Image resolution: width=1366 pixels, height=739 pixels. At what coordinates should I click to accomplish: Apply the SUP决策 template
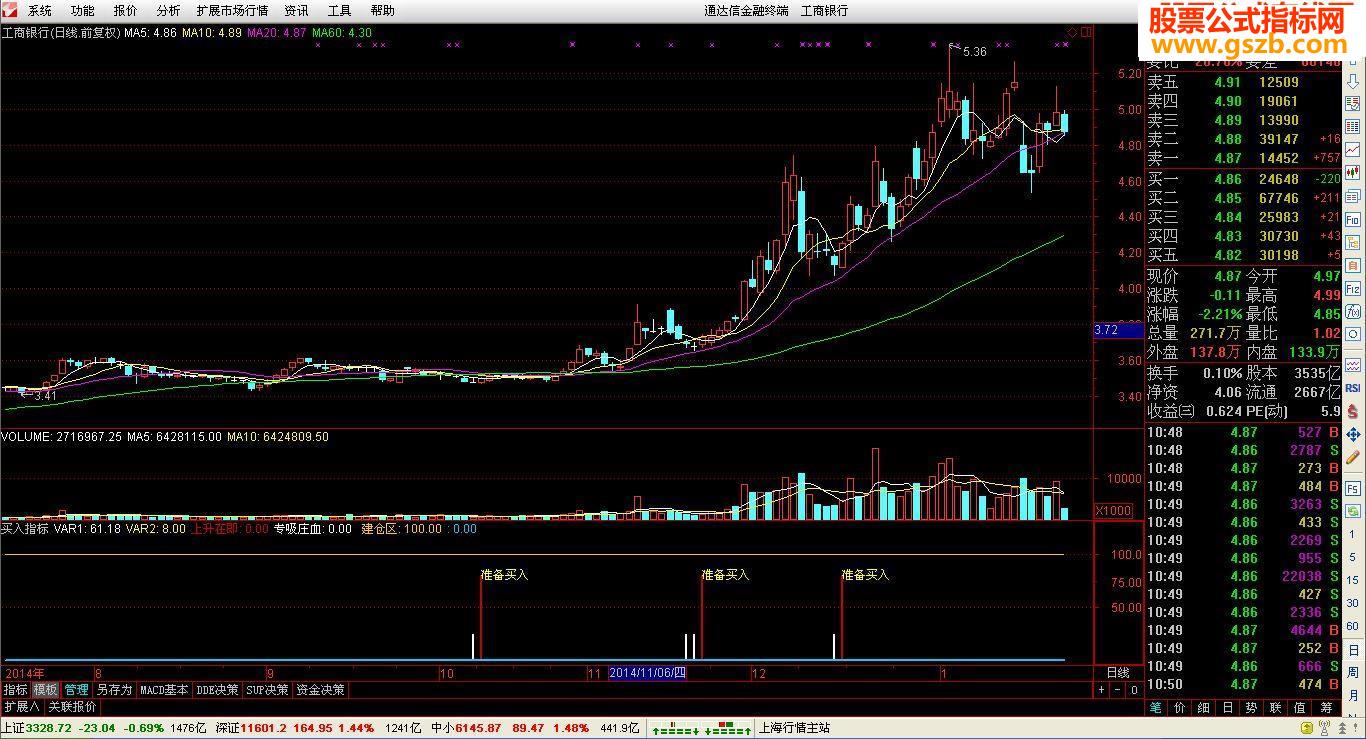pos(267,690)
